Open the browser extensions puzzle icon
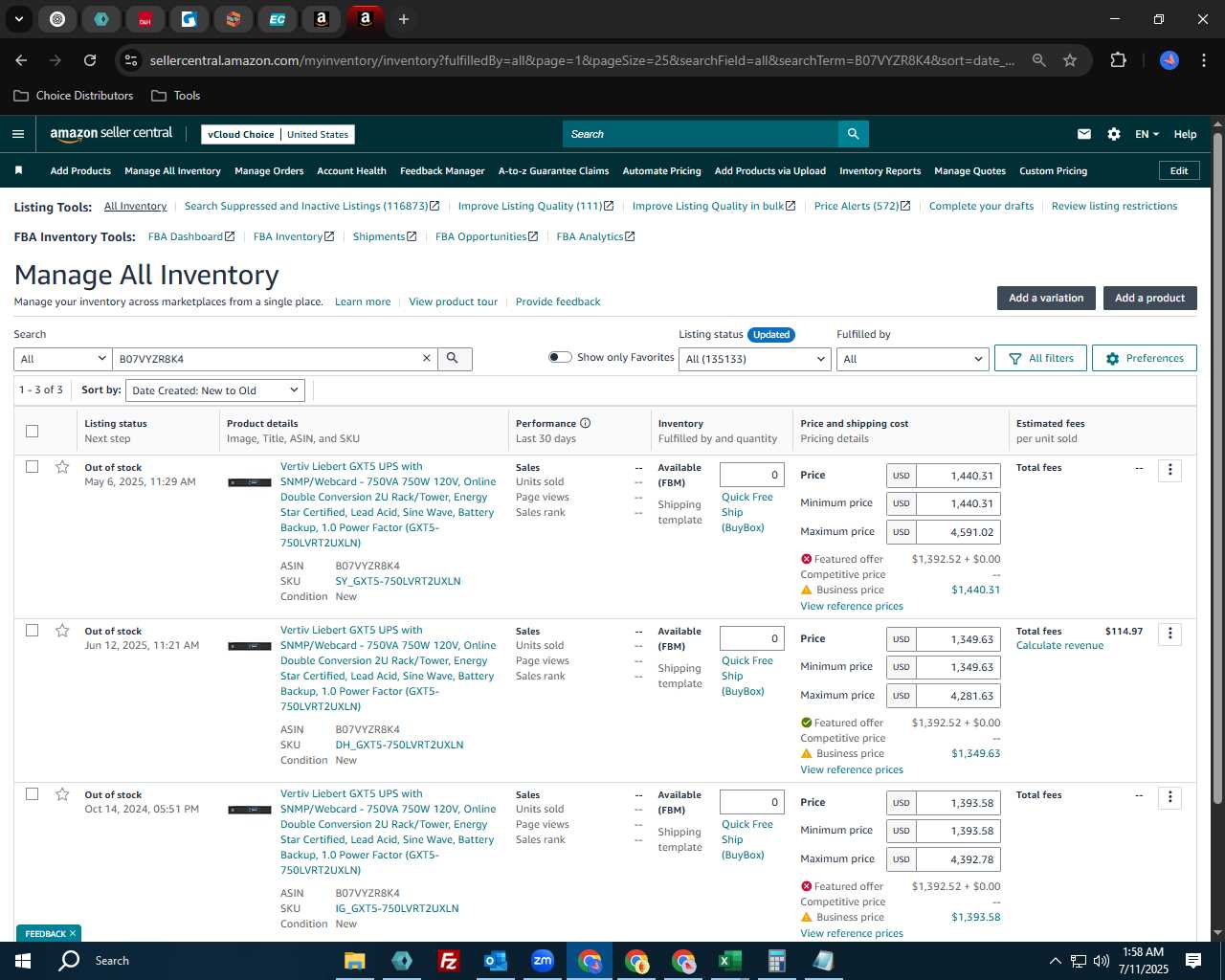The image size is (1225, 980). click(1118, 60)
